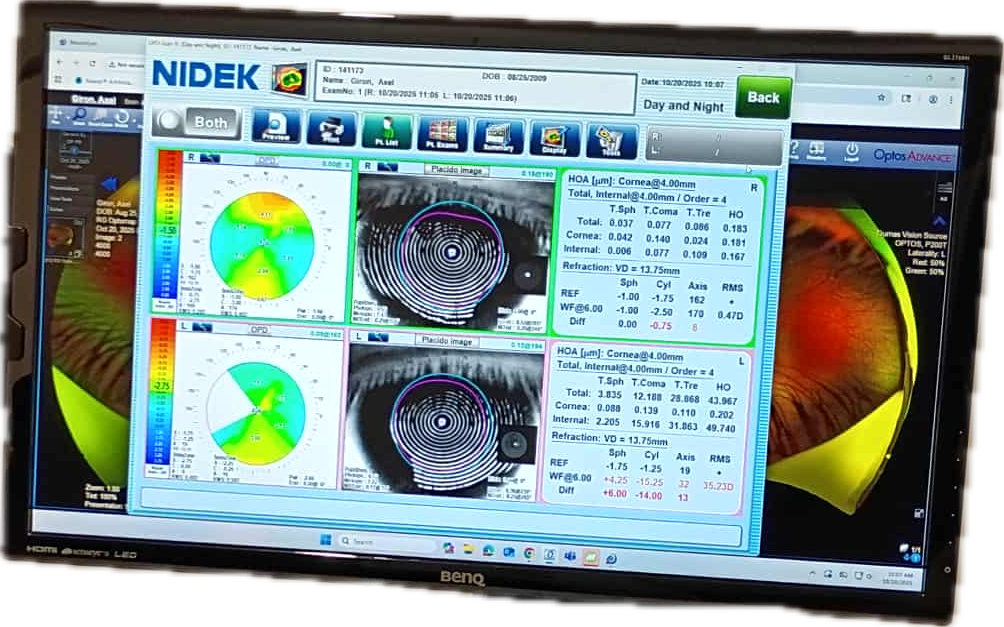Viewport: 1004px width, 627px height.
Task: Click the OPD label on right eye map
Action: [266, 161]
